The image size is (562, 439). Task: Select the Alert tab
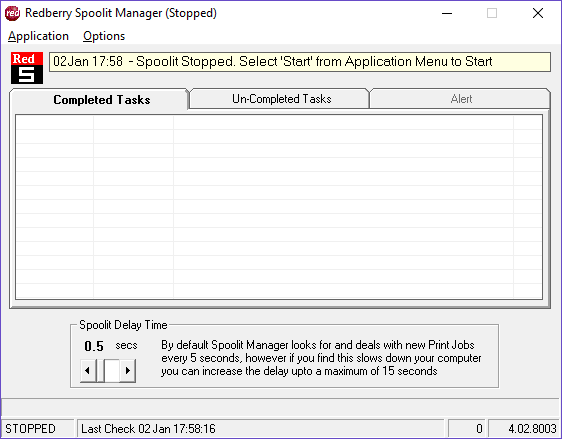(461, 99)
